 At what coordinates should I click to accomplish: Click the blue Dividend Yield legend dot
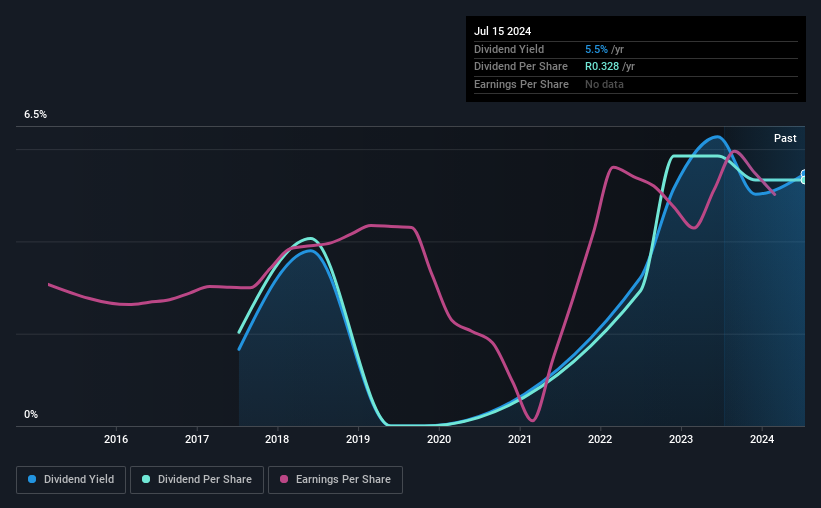pos(32,479)
